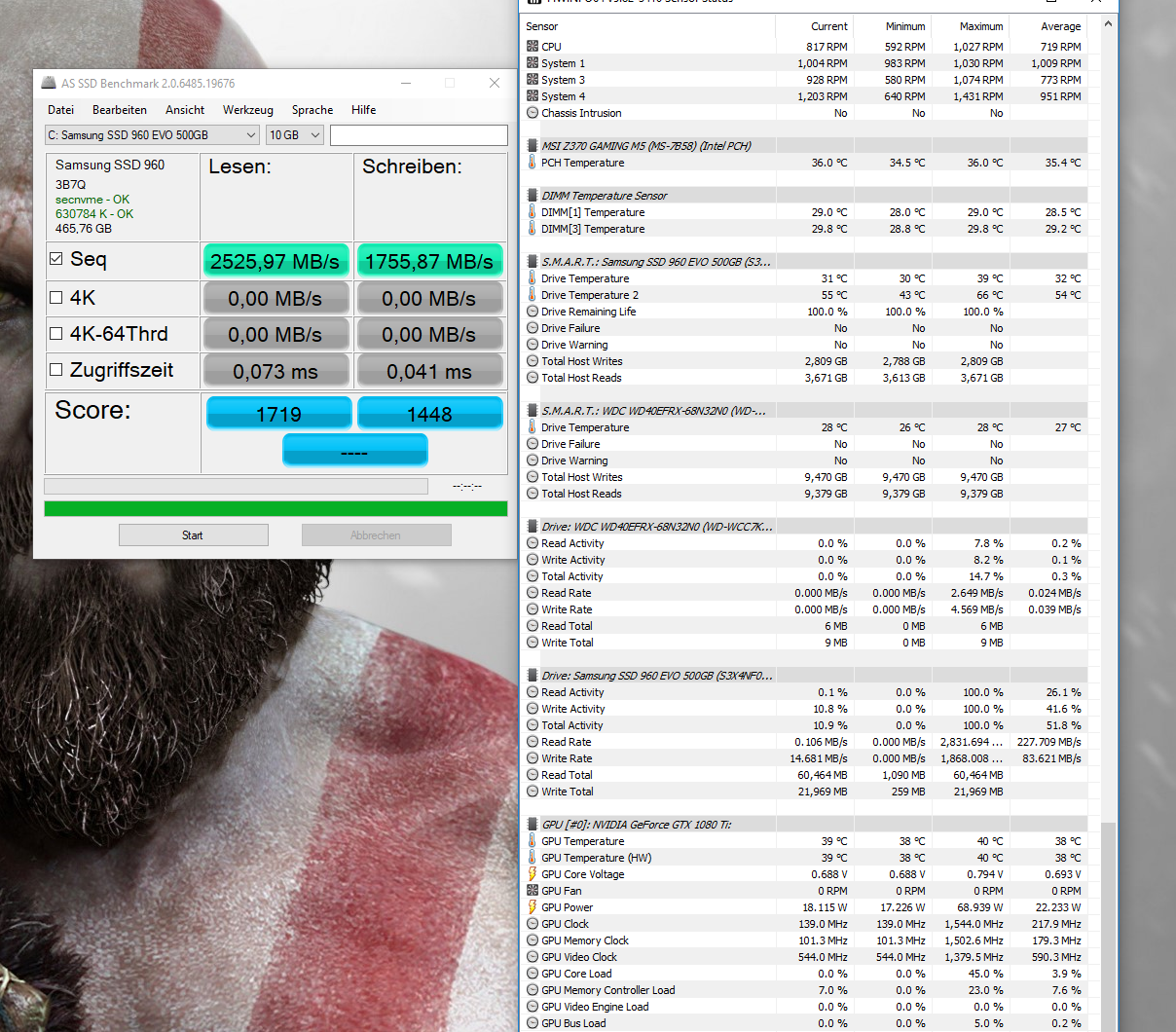The width and height of the screenshot is (1176, 1032).
Task: Click the Abbrechen button
Action: click(x=376, y=534)
